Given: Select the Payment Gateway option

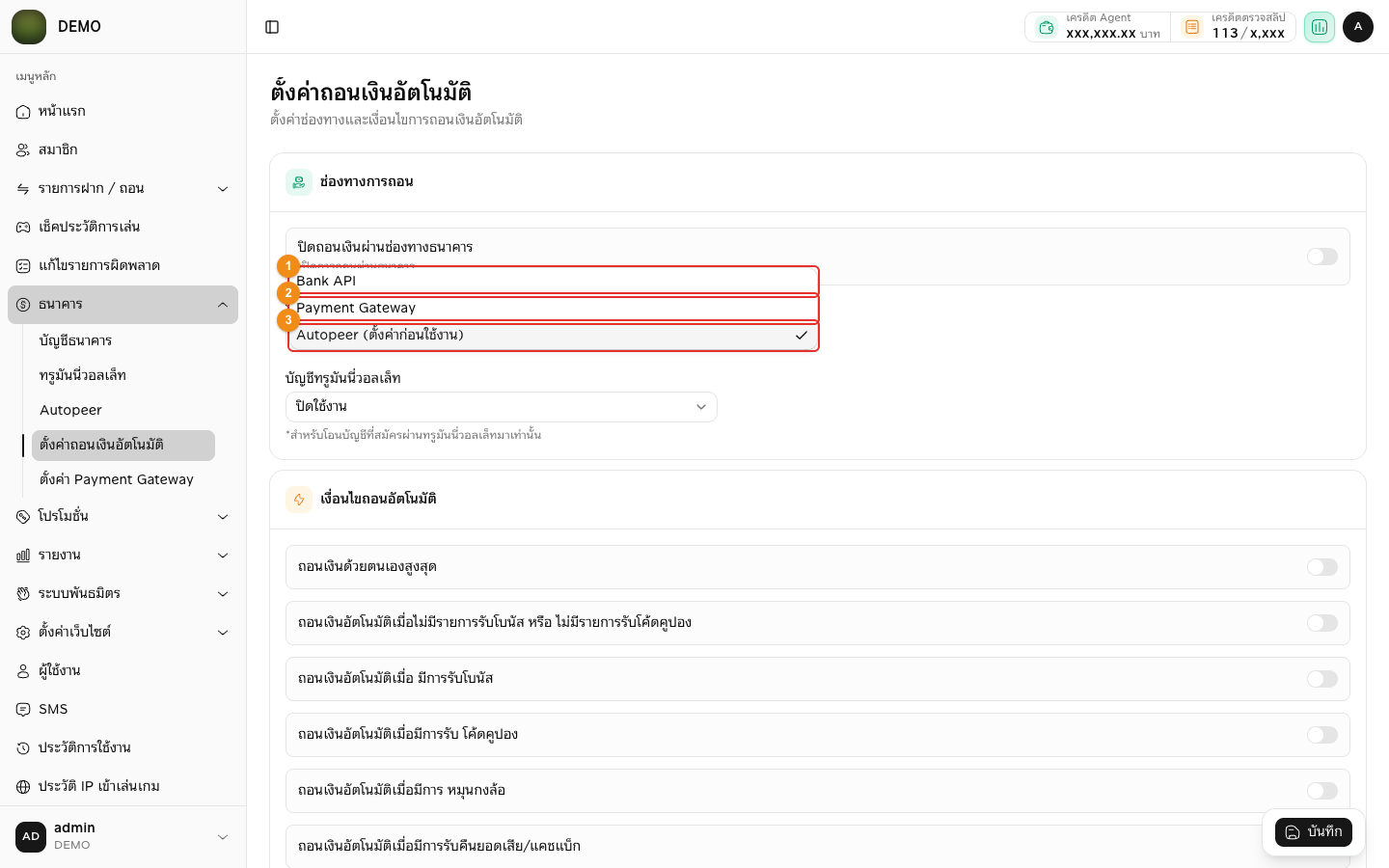Looking at the screenshot, I should [x=554, y=308].
